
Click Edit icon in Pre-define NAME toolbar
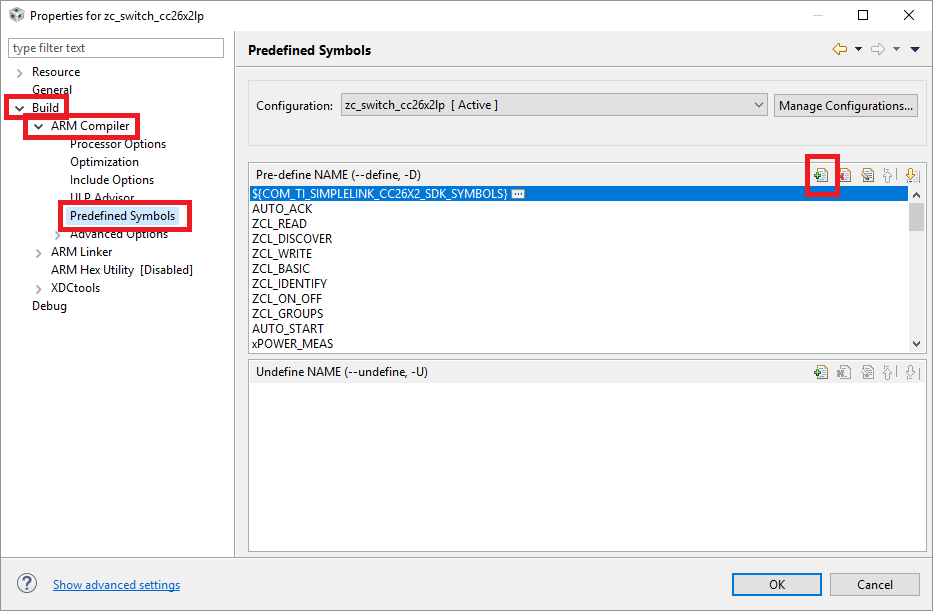click(867, 175)
